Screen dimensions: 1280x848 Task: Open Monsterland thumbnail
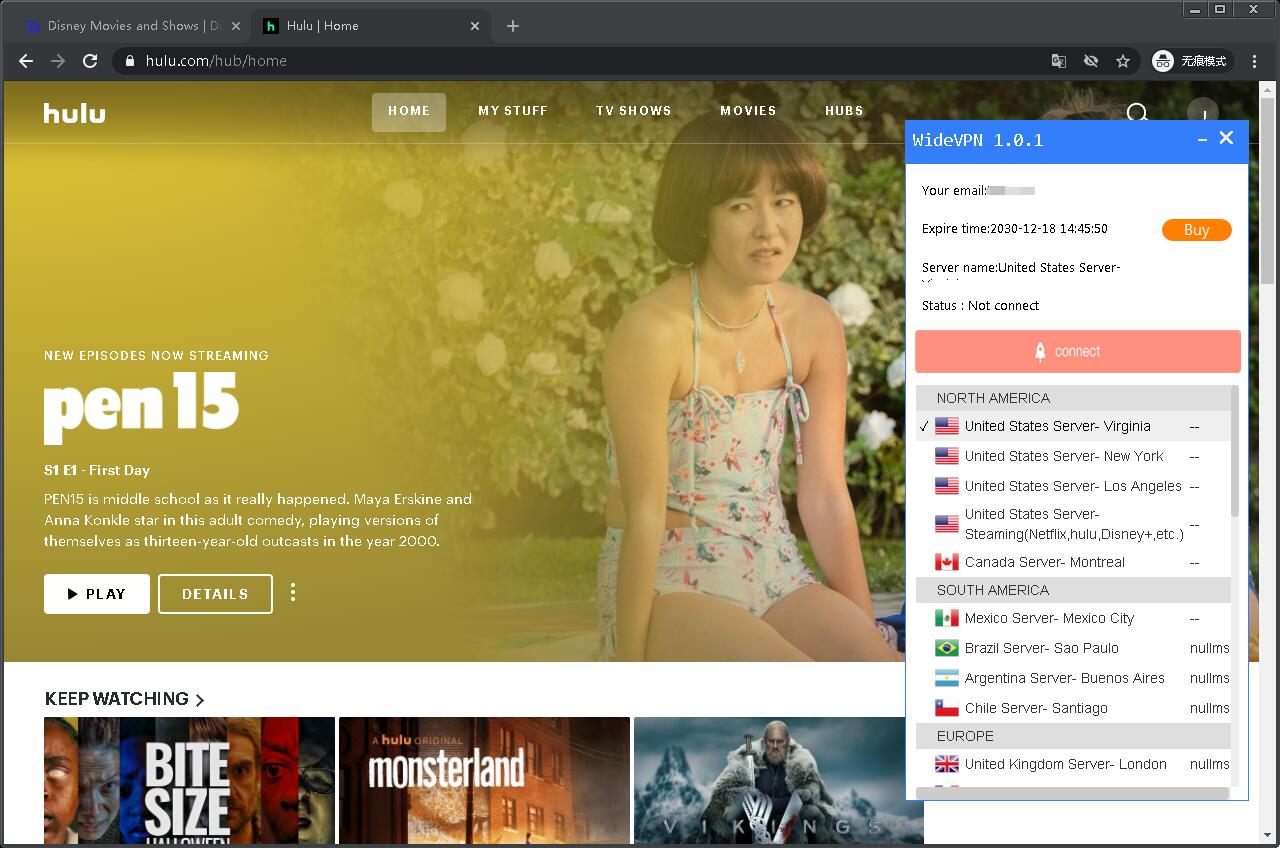click(x=484, y=780)
